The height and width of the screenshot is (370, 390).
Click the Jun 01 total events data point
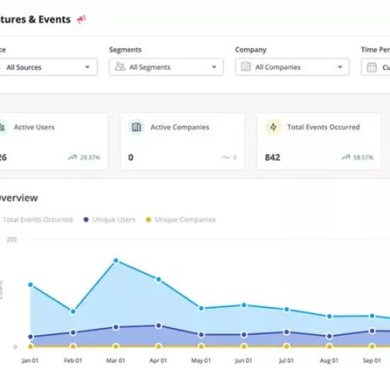coord(244,305)
